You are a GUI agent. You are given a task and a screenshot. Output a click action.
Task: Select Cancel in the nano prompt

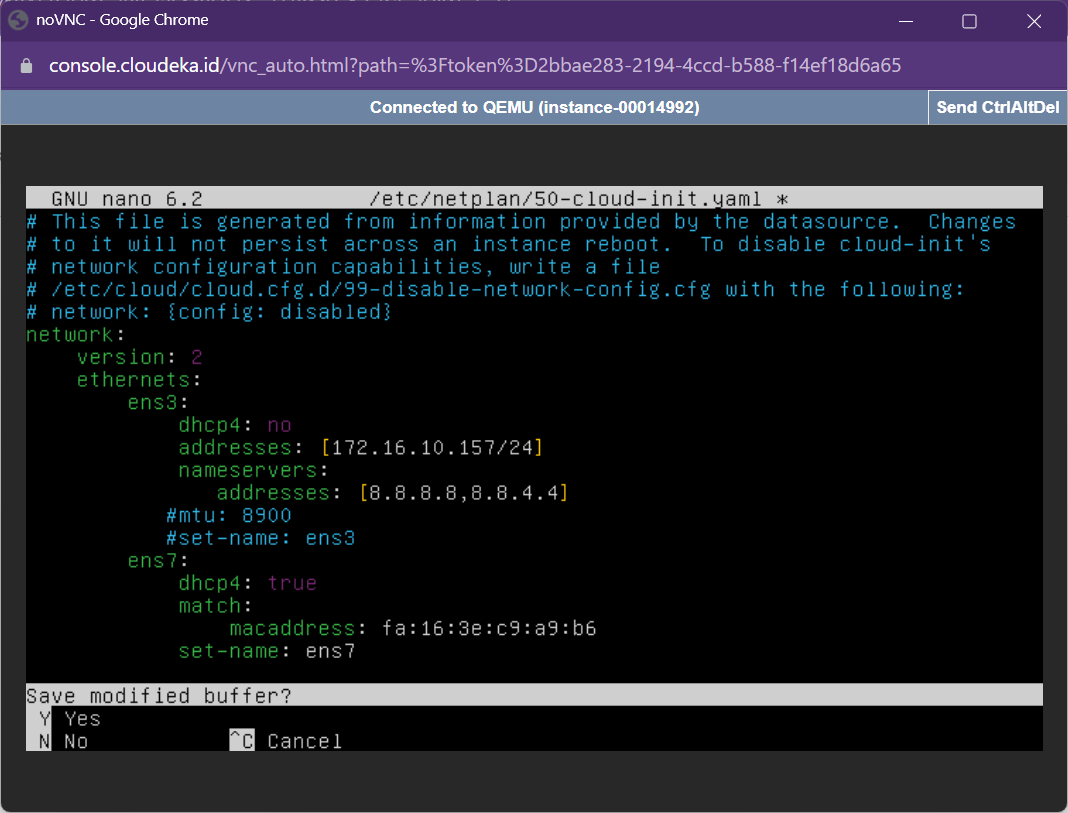click(x=304, y=741)
